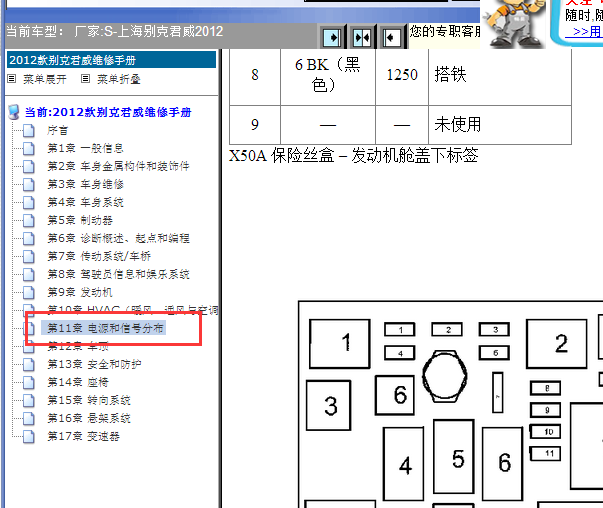The image size is (603, 508).
Task: Open 第14章 座椅
Action: coord(78,382)
